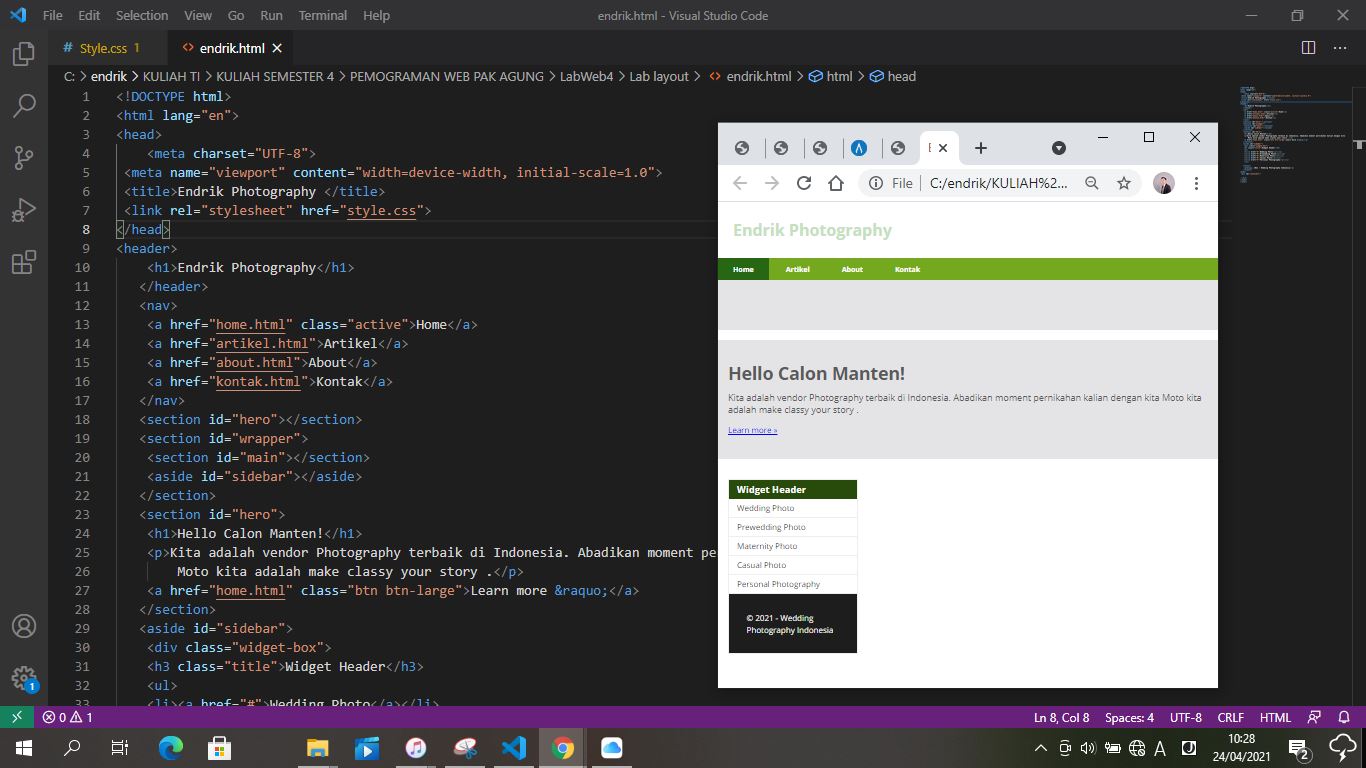Open File Explorer from the taskbar
The height and width of the screenshot is (768, 1366).
click(317, 748)
